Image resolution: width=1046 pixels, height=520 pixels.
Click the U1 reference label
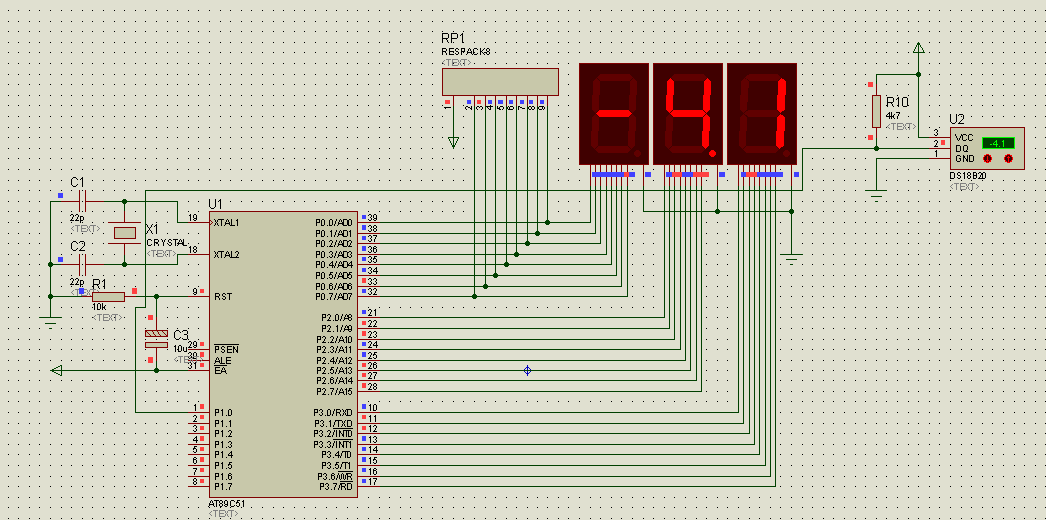pos(215,204)
